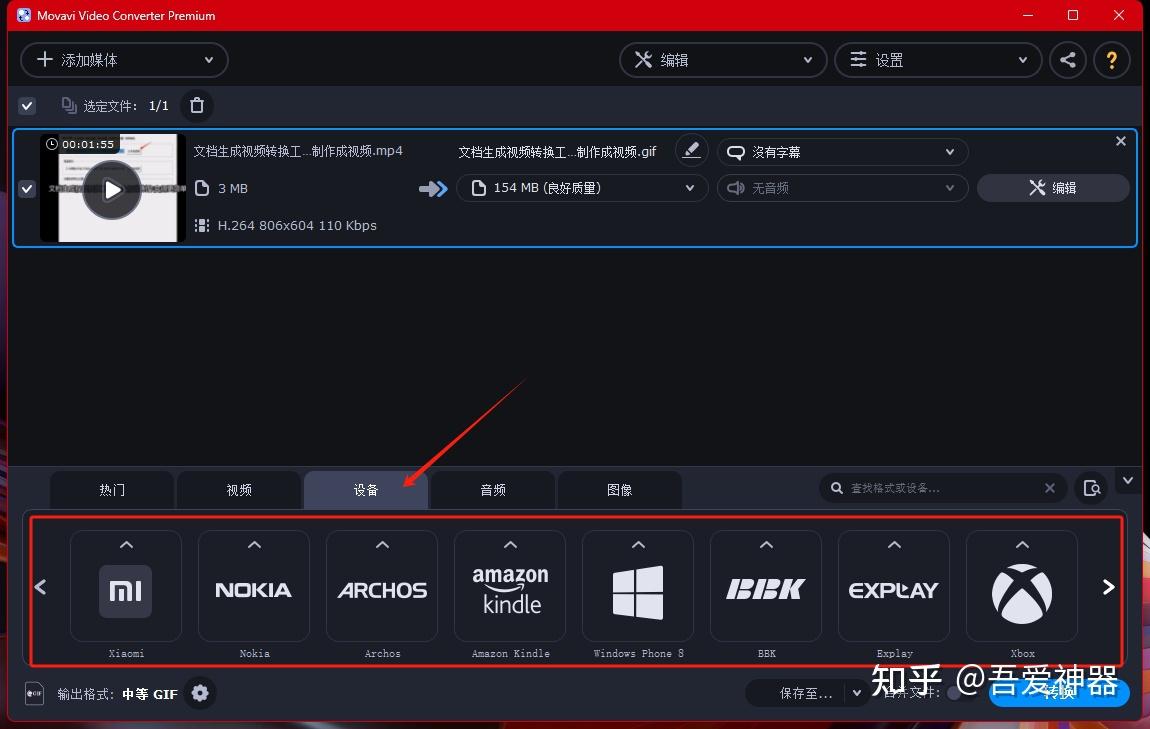Expand Xbox preset list chevron
The height and width of the screenshot is (729, 1150).
pos(1022,545)
